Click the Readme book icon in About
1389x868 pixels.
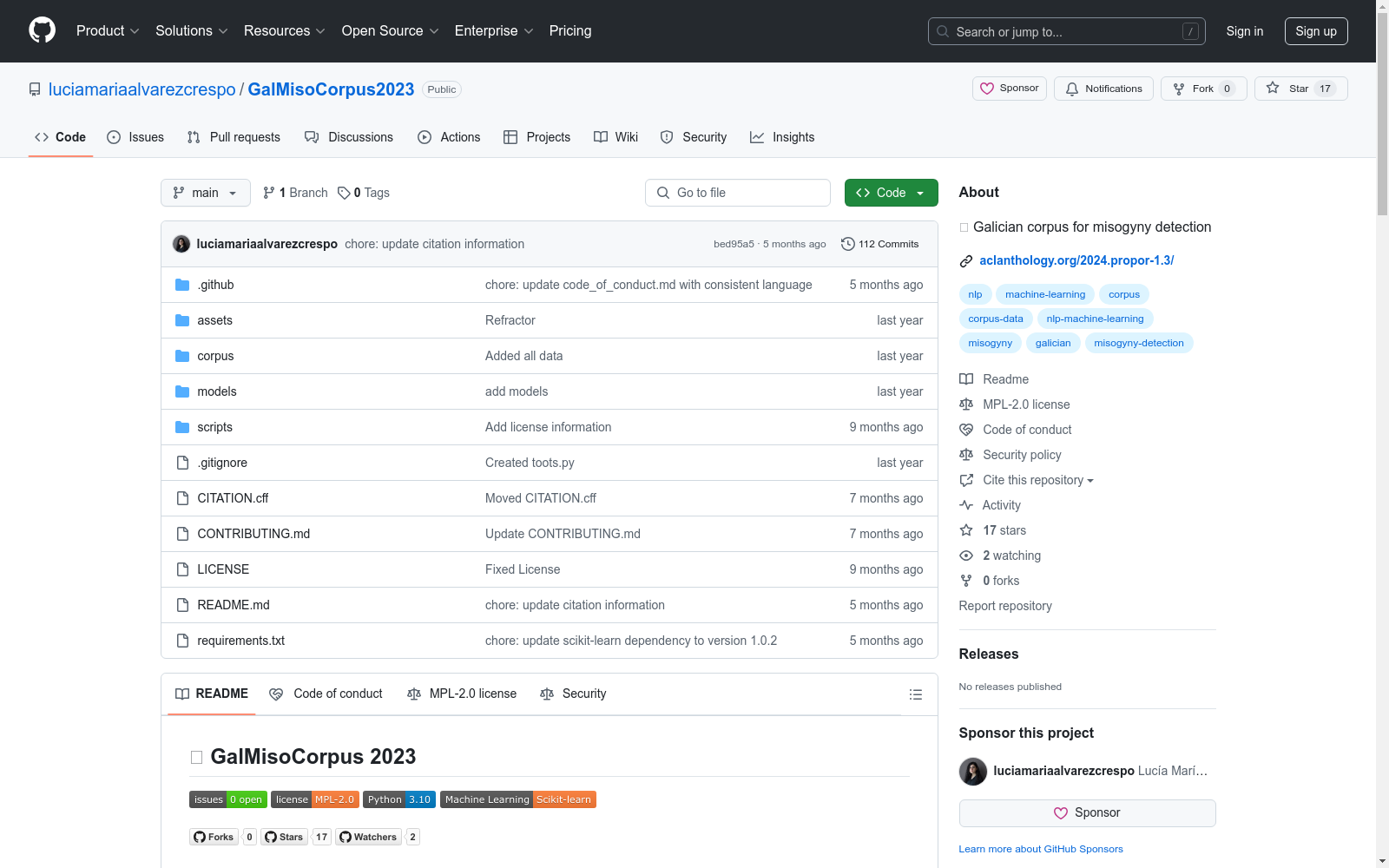[966, 379]
